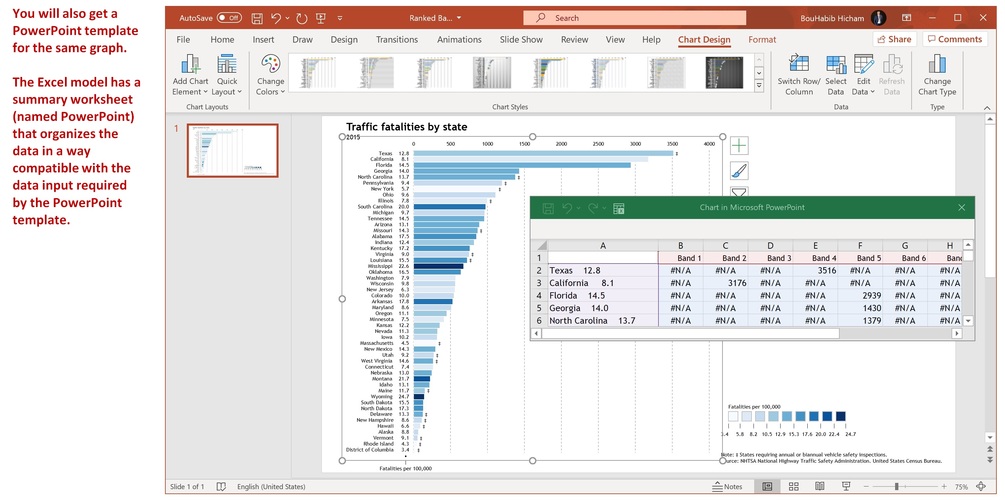Click the Chart Styles paintbrush button
The width and height of the screenshot is (1005, 504).
[x=739, y=171]
